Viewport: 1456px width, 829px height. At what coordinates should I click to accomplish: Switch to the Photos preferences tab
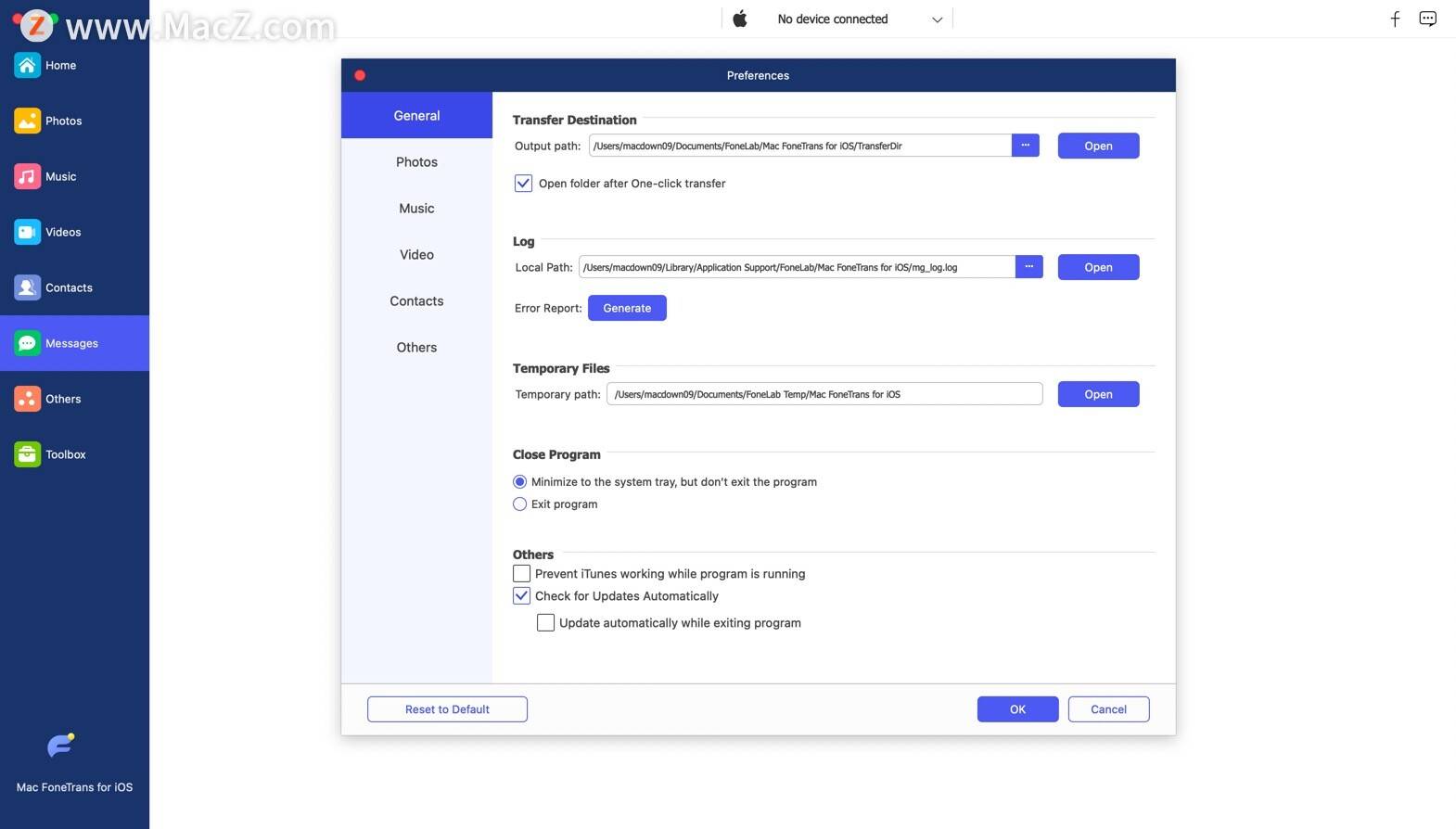tap(416, 162)
